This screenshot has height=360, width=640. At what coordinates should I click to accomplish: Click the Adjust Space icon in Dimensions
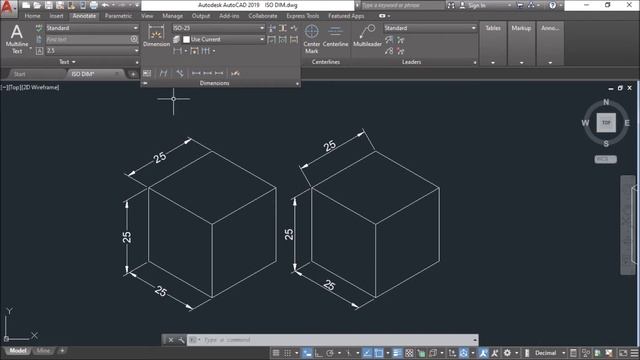[282, 28]
